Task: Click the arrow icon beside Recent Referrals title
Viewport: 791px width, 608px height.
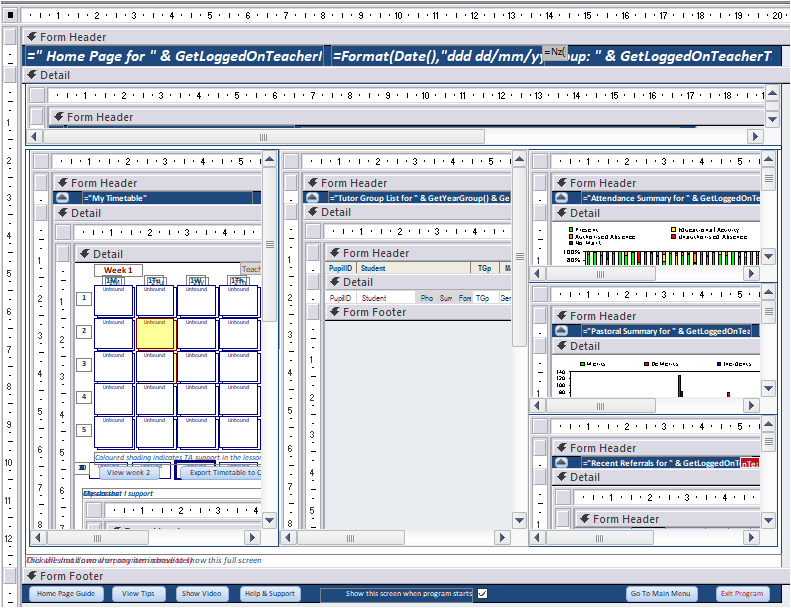Action: (561, 463)
